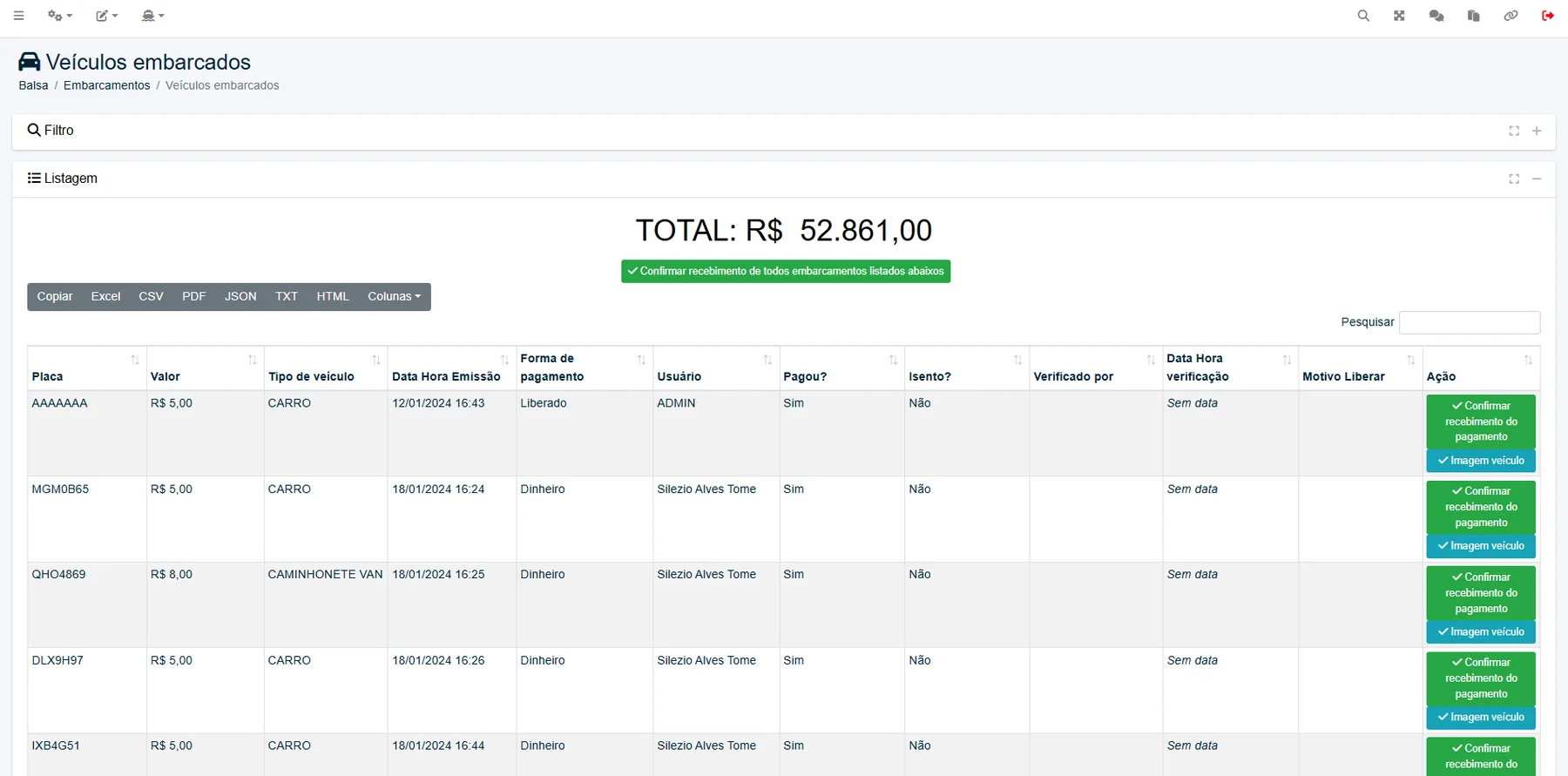Confirm payment for all listed boardings
The width and height of the screenshot is (1568, 776).
[x=786, y=272]
